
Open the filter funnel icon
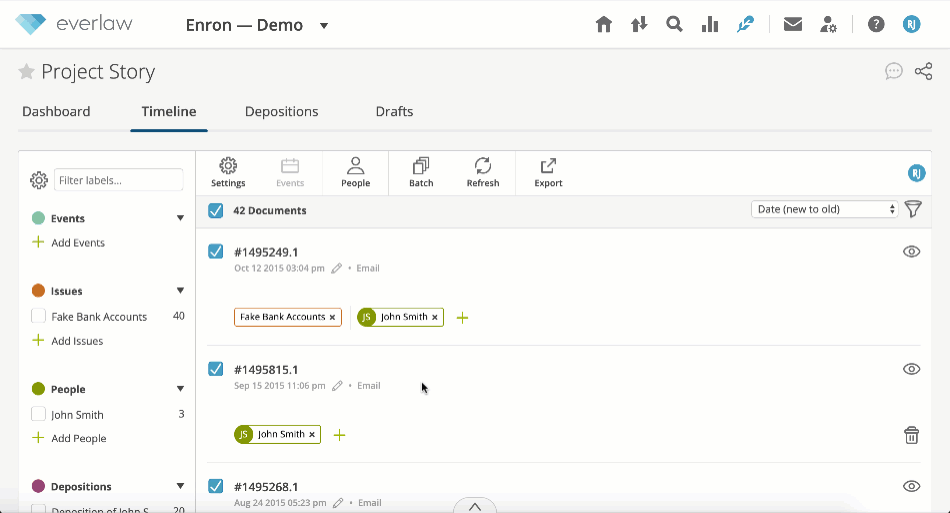point(913,210)
